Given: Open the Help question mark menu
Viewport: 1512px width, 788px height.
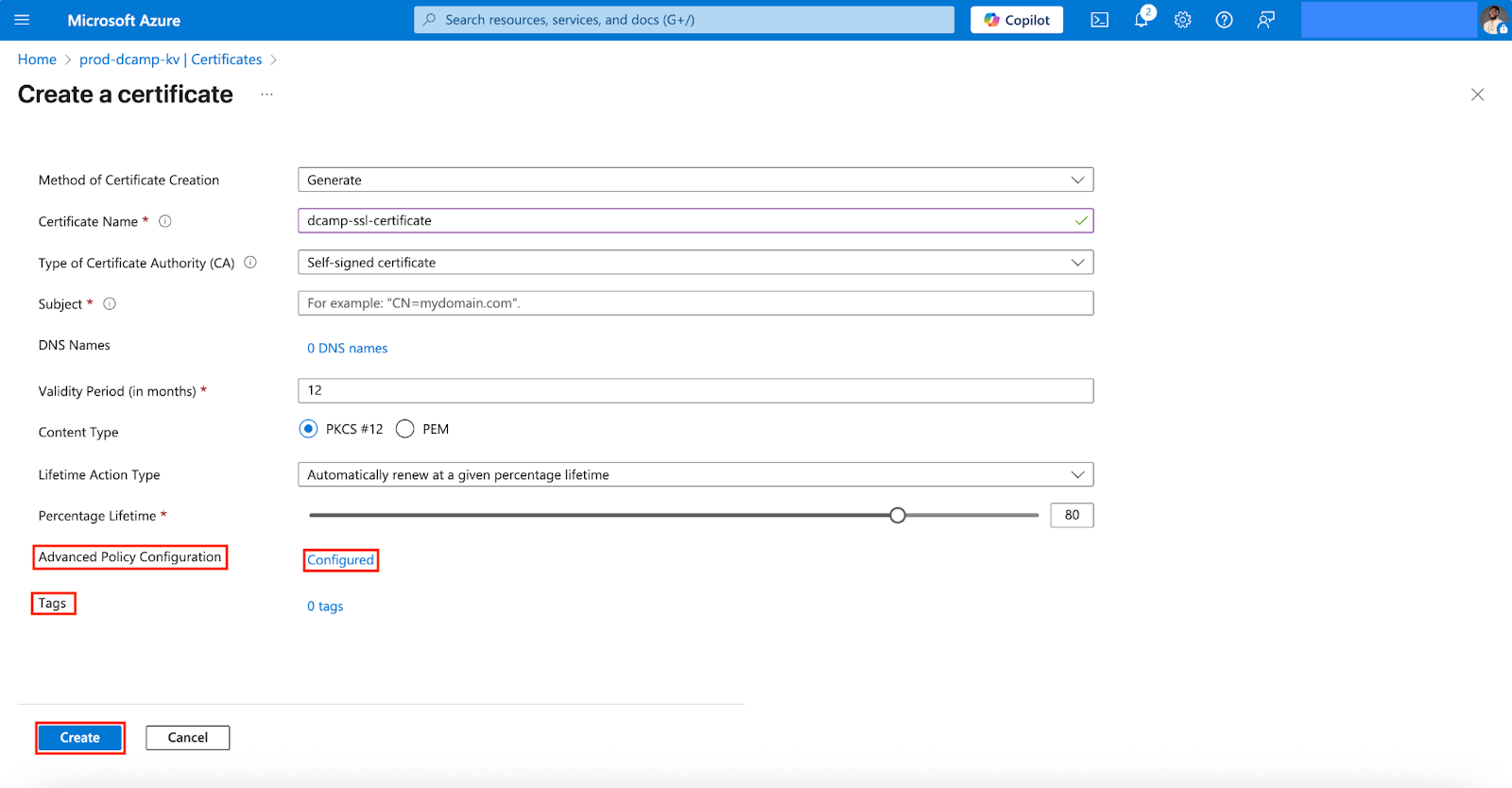Looking at the screenshot, I should click(1224, 20).
